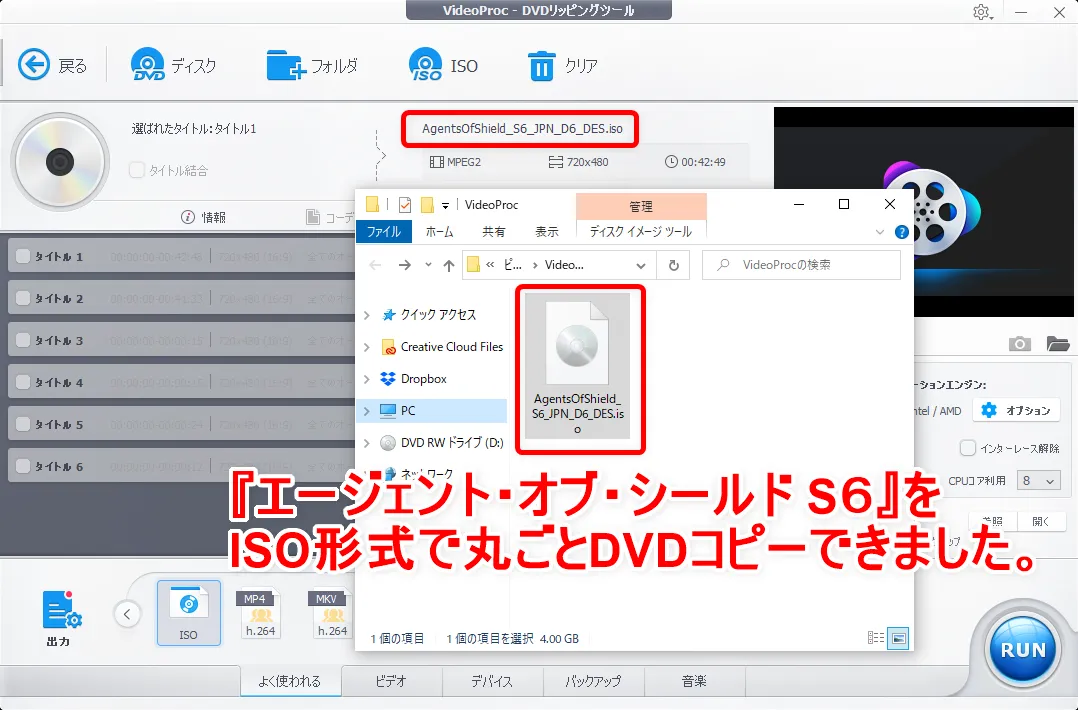This screenshot has width=1078, height=710.
Task: Add a フォルダ source
Action: (x=286, y=65)
